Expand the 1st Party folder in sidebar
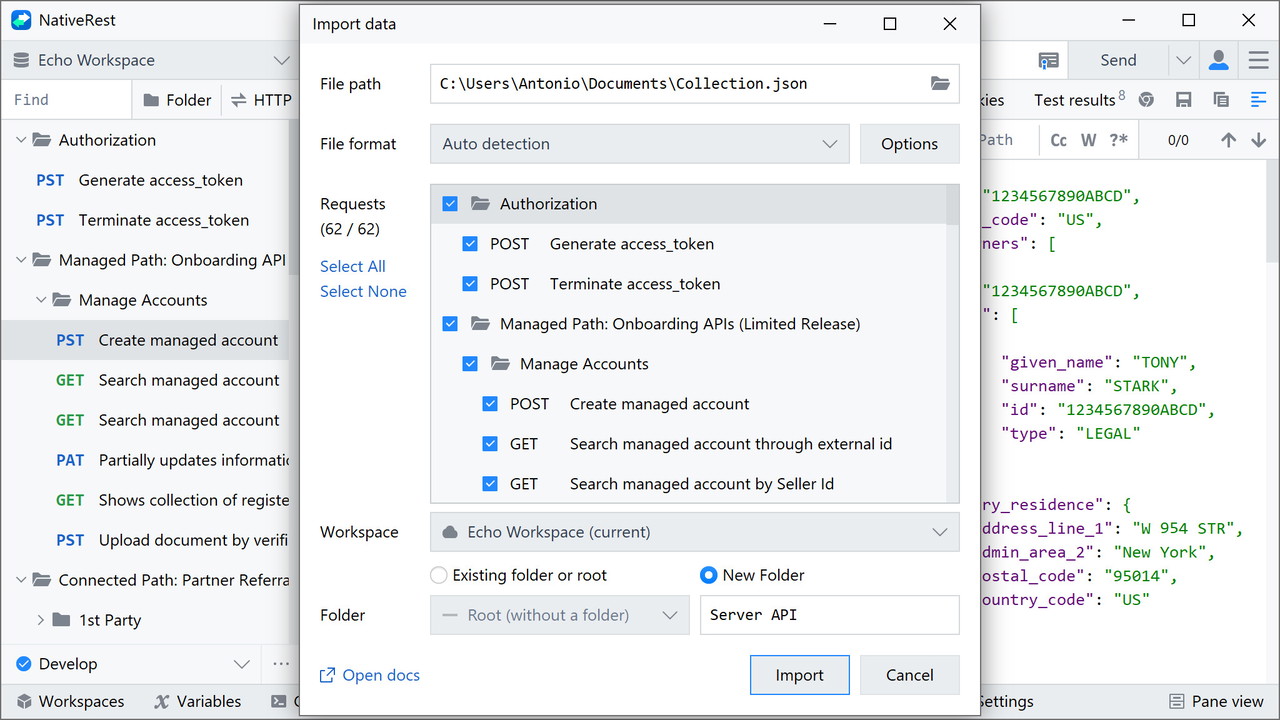Screen dimensions: 1280x720 tap(41, 620)
